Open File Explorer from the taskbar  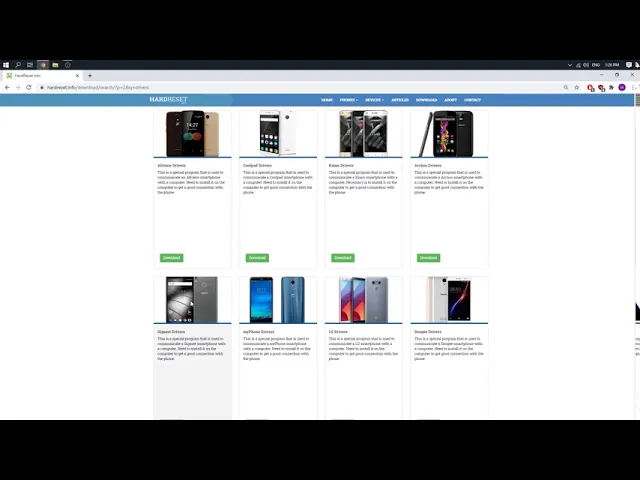pos(55,65)
